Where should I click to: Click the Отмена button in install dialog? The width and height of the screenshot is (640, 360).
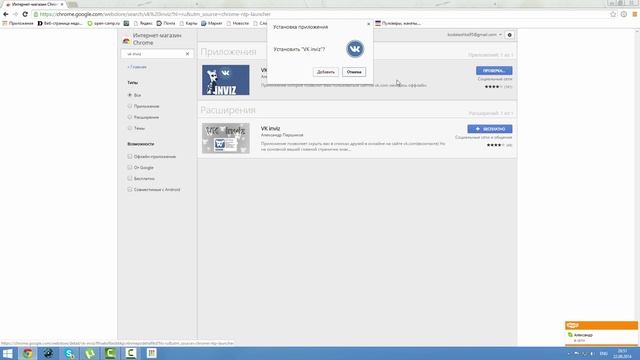pyautogui.click(x=354, y=72)
